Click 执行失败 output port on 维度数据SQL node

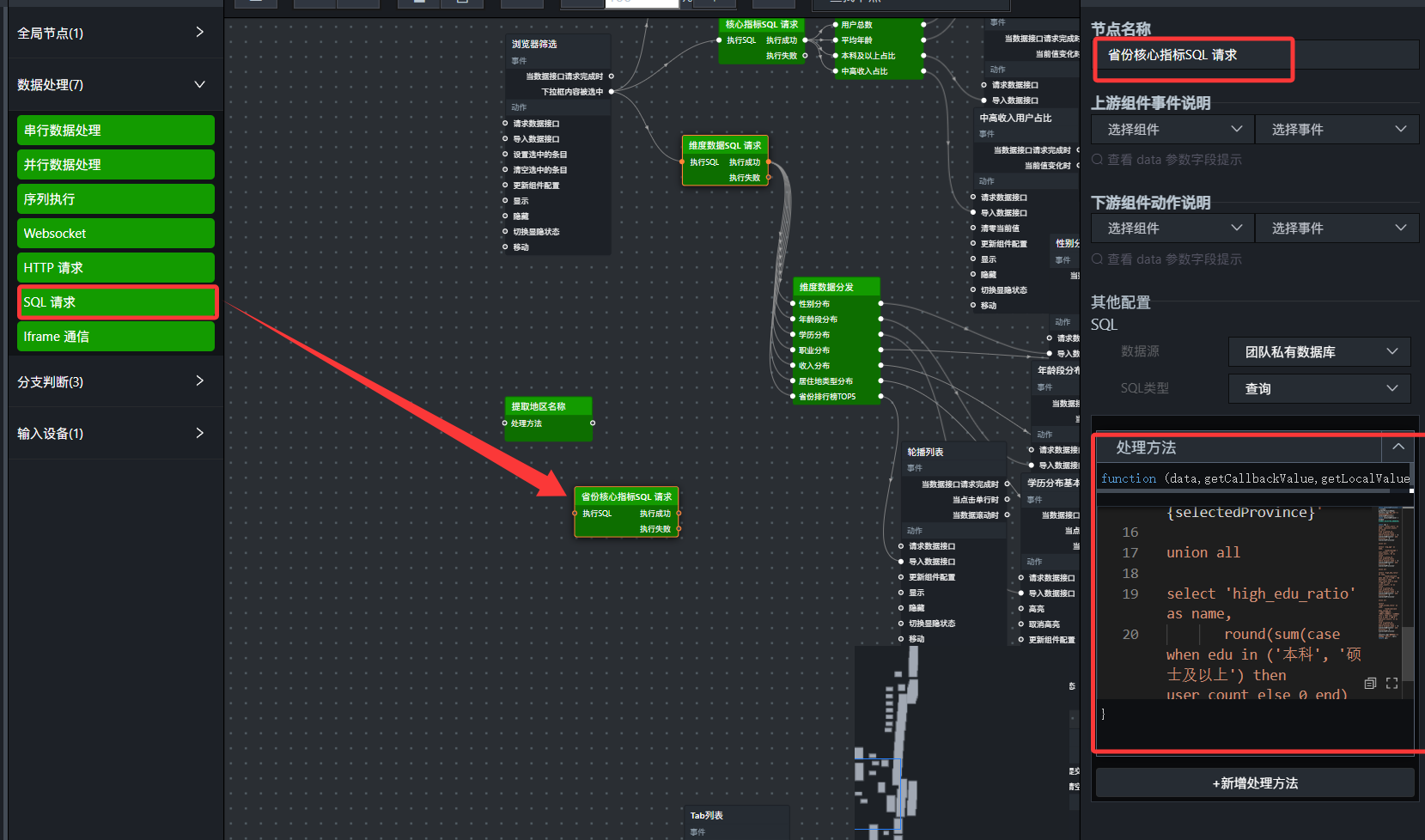[x=768, y=178]
